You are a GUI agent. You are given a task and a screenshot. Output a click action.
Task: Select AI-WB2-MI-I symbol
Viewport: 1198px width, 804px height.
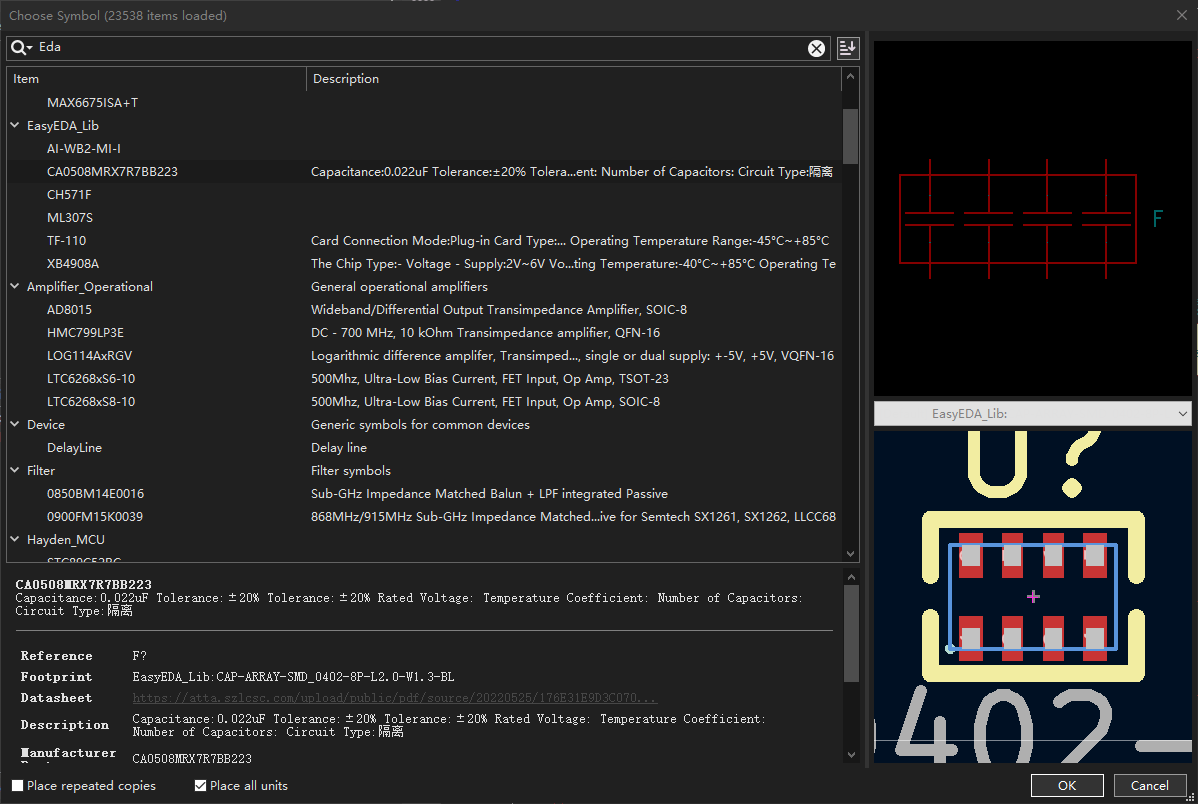point(83,148)
